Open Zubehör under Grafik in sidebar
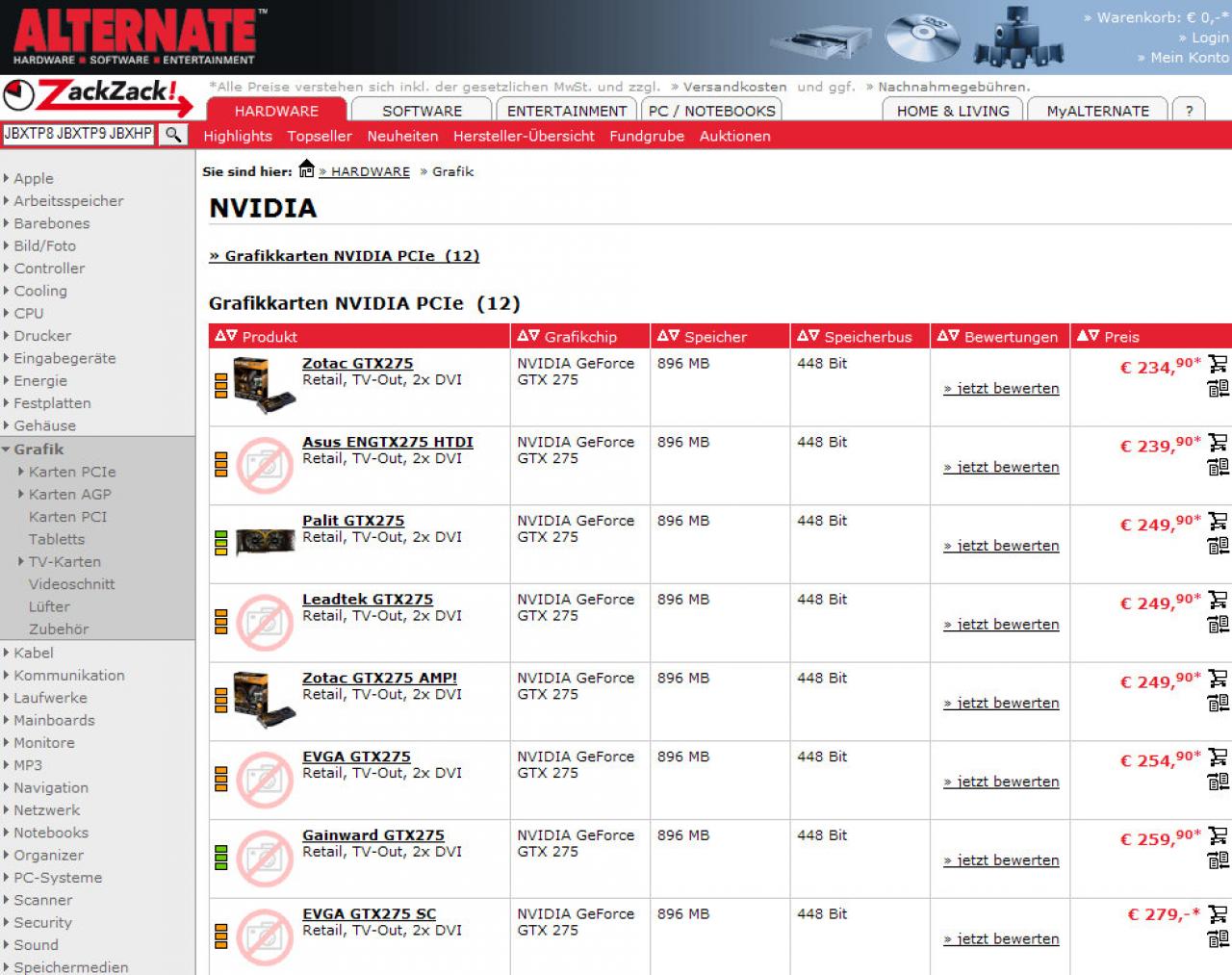 pos(59,629)
